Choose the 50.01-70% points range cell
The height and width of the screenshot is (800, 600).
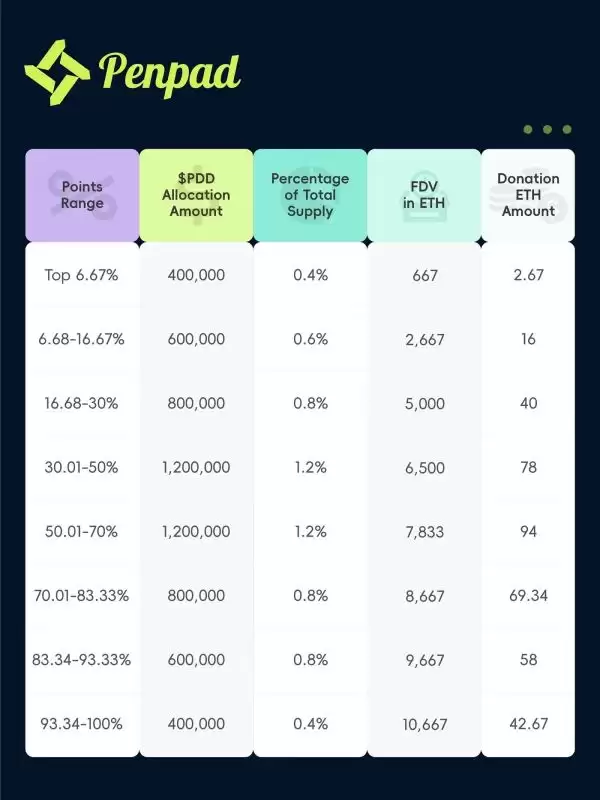pyautogui.click(x=82, y=531)
